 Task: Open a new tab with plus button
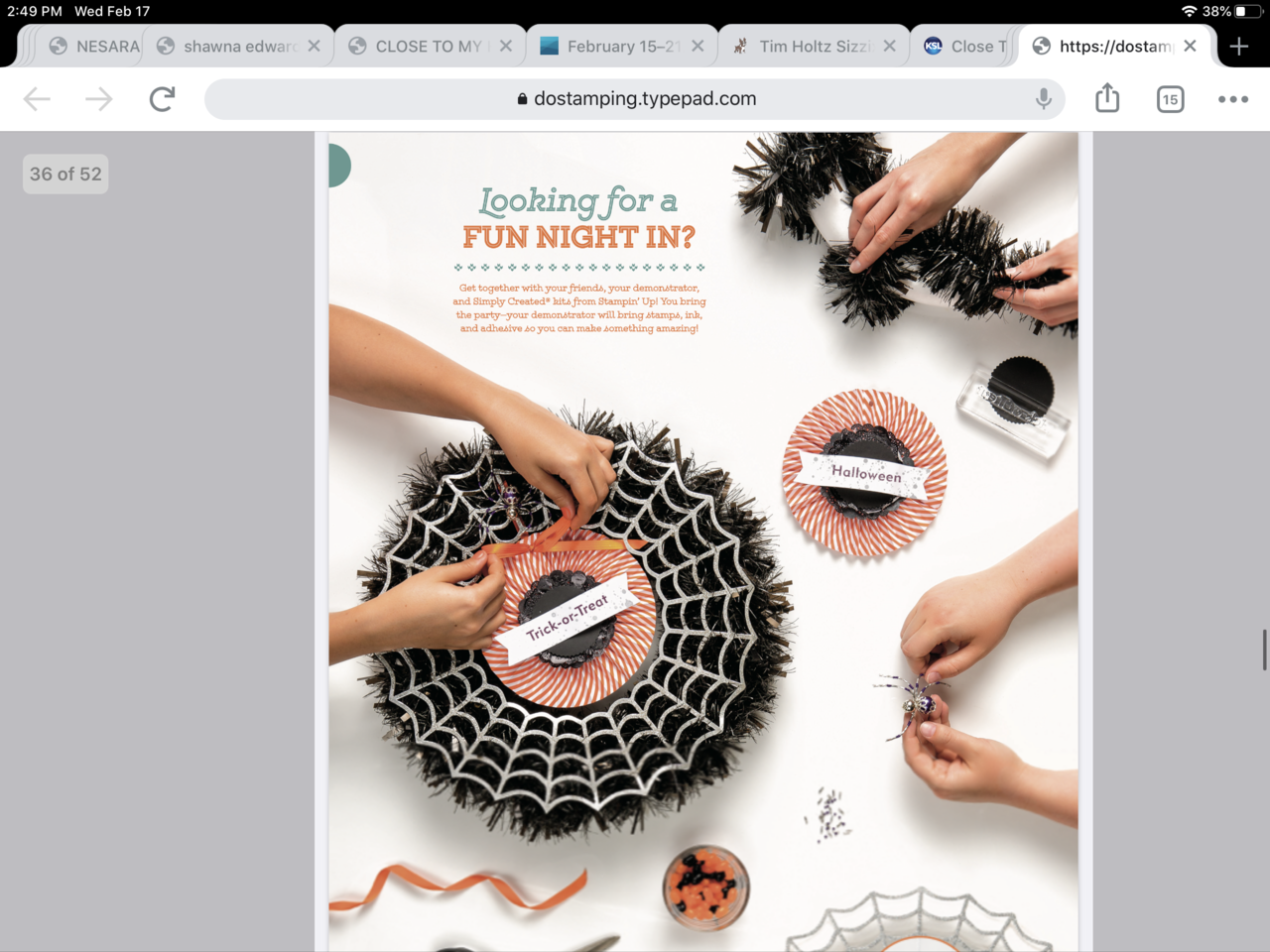(x=1239, y=47)
